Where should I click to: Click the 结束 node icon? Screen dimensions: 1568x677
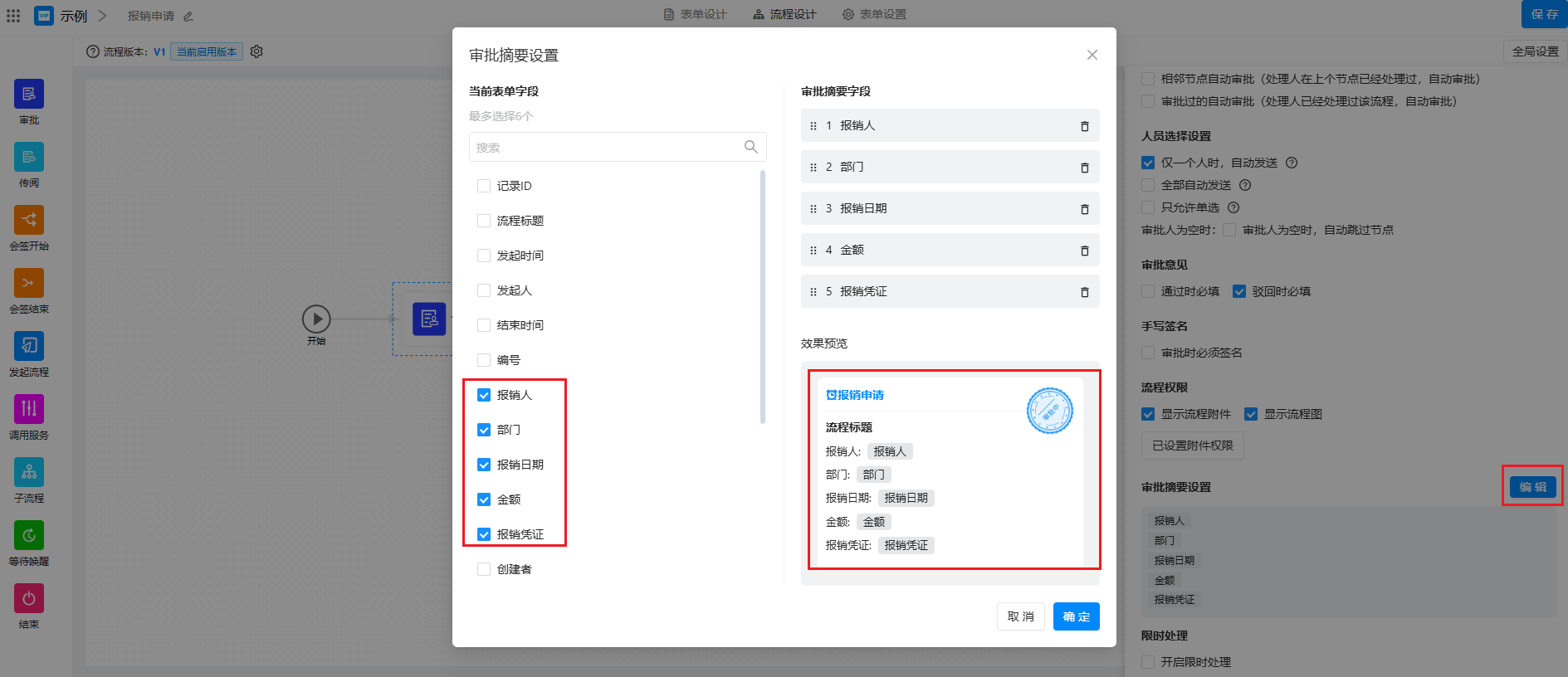(29, 599)
